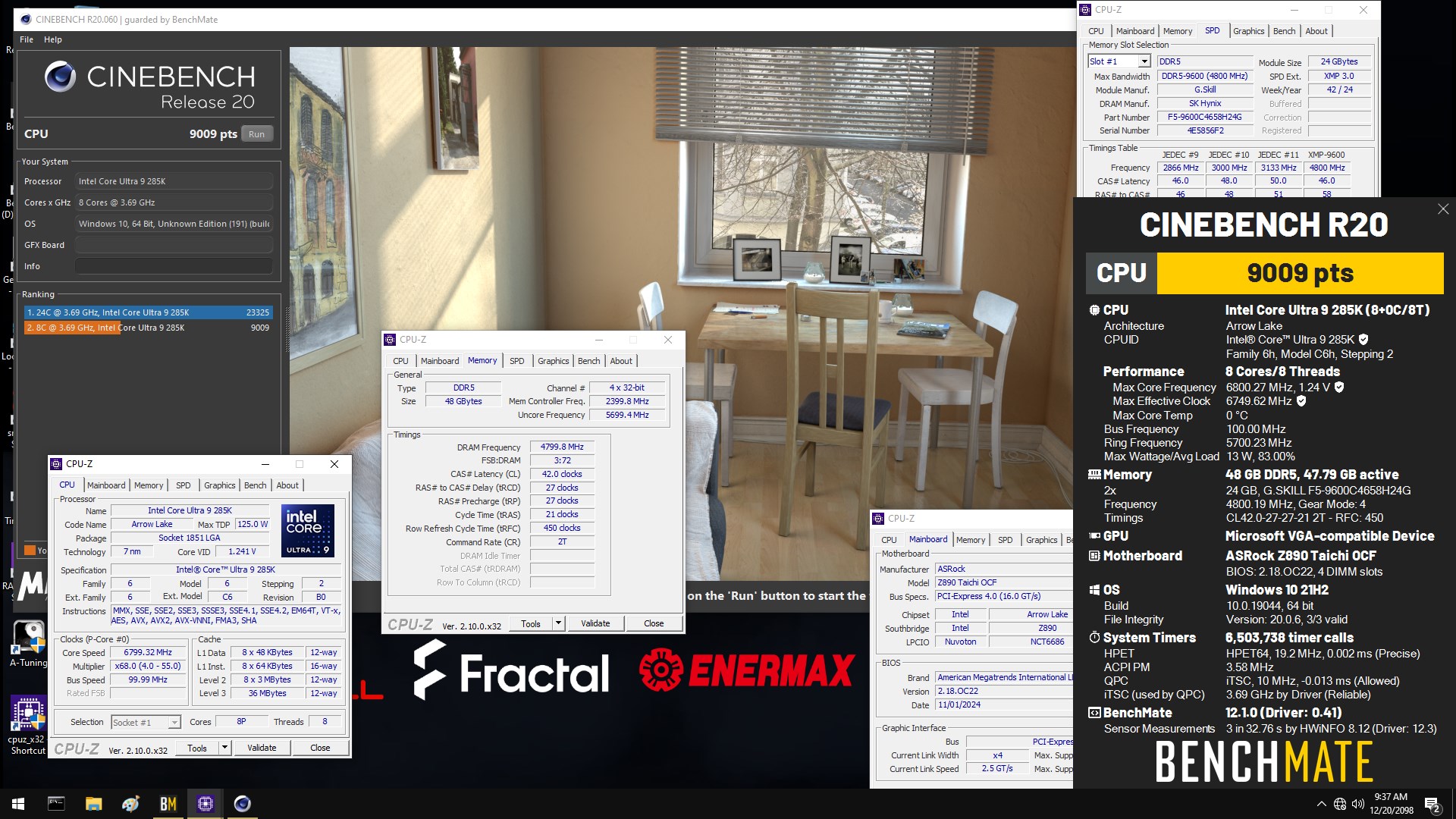This screenshot has height=819, width=1456.
Task: Open the Socket #1 selection dropdown
Action: 174,723
